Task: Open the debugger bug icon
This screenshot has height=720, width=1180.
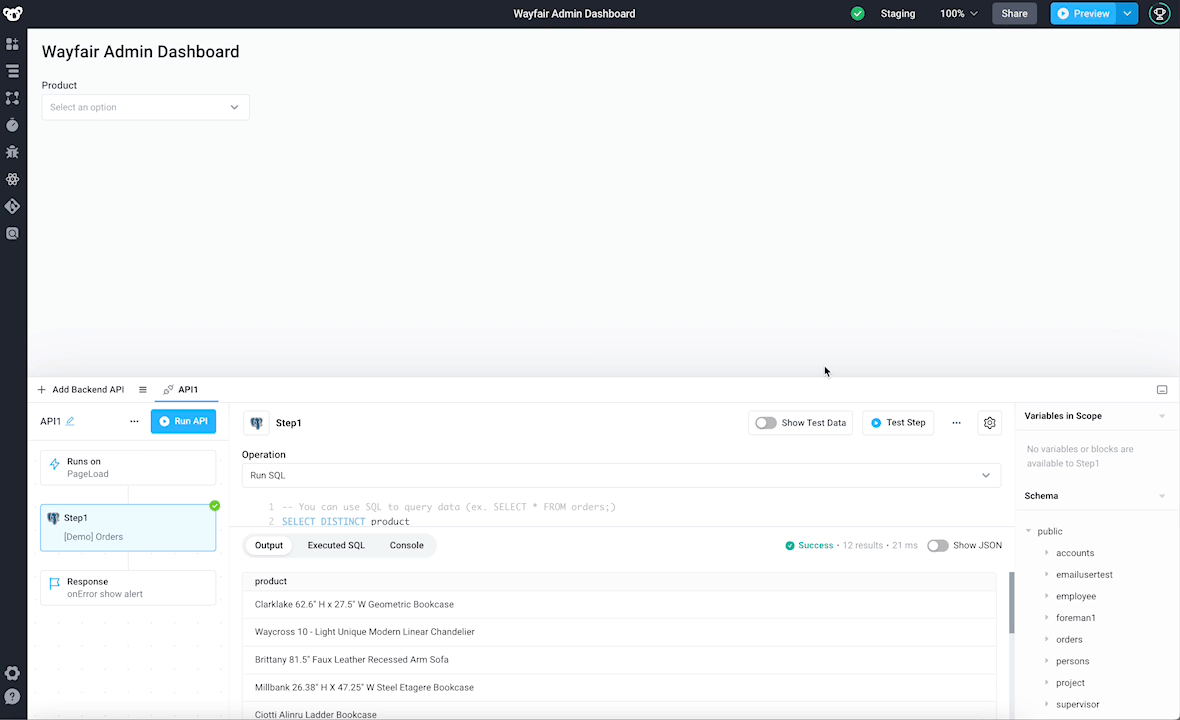Action: 13,152
